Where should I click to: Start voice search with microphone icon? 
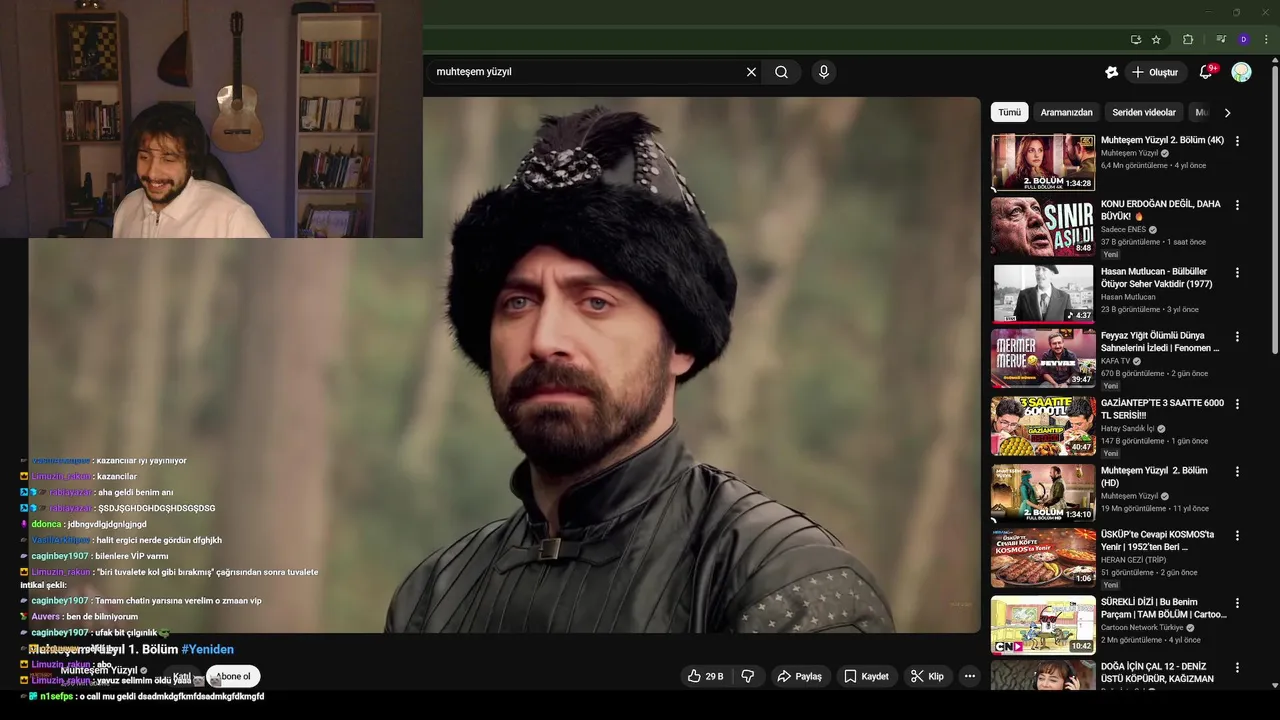click(824, 72)
